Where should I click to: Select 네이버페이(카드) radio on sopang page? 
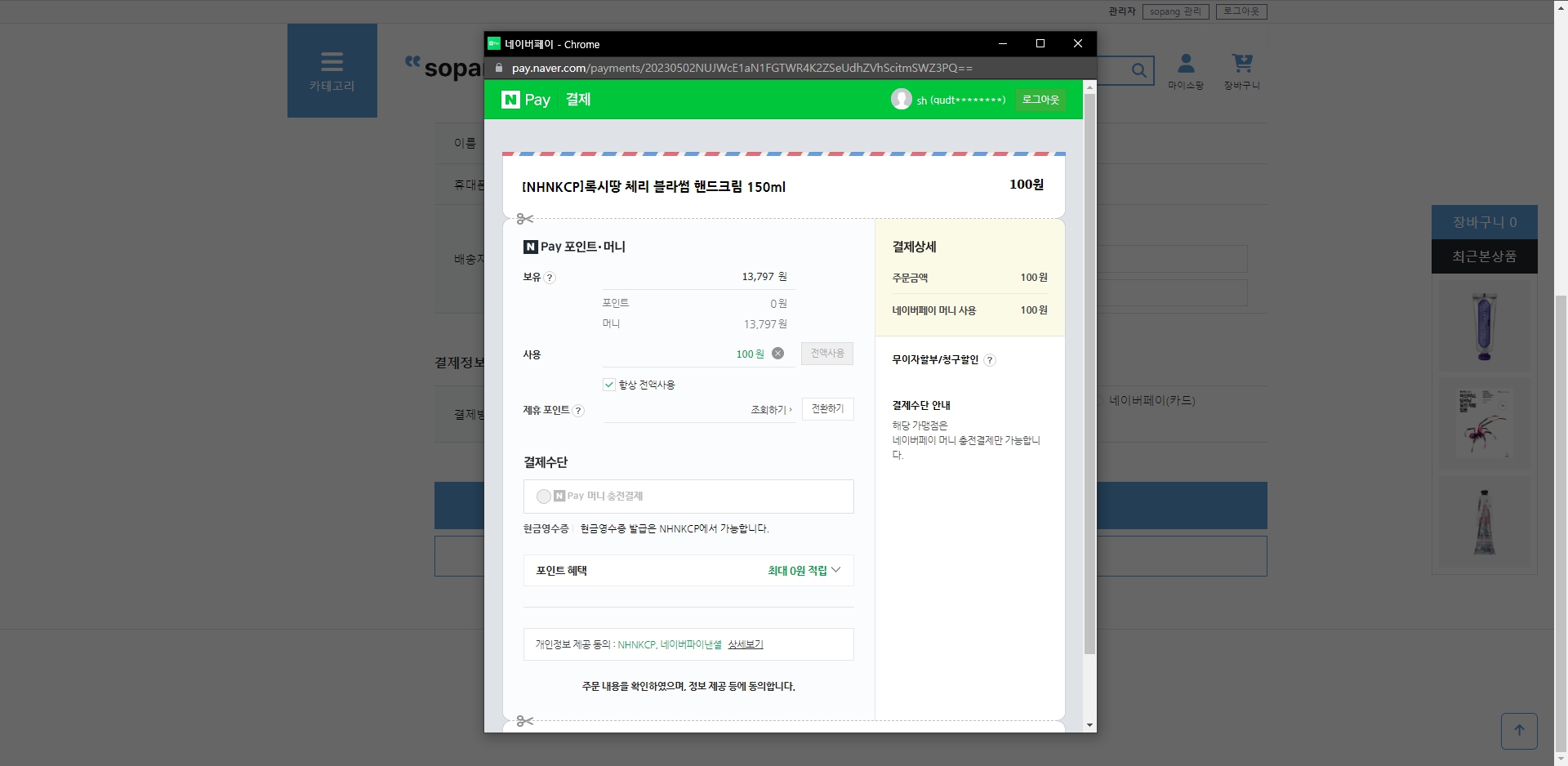click(x=1099, y=401)
